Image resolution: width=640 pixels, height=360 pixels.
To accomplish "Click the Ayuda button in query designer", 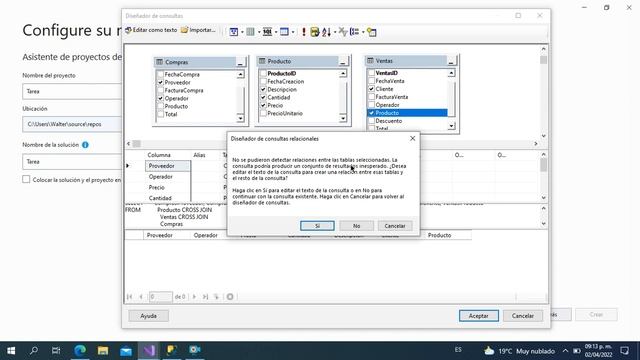I will point(149,316).
